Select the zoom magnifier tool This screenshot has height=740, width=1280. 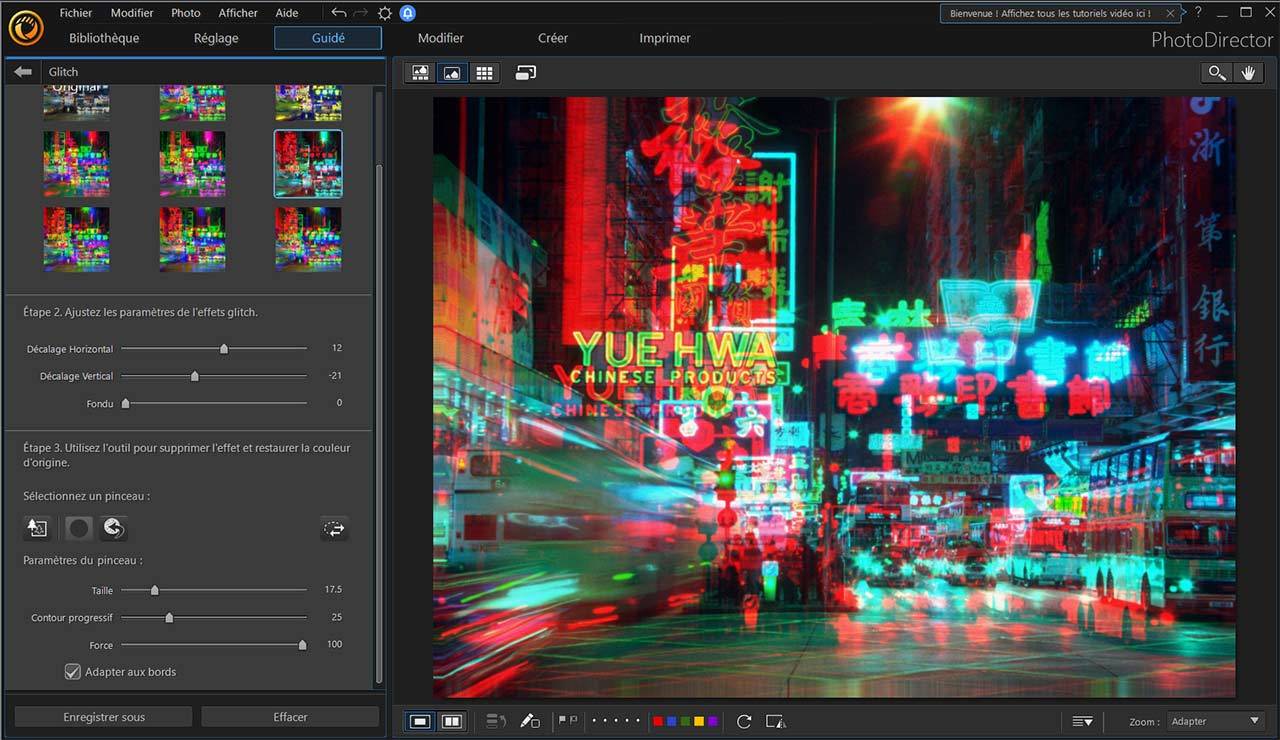click(1217, 73)
